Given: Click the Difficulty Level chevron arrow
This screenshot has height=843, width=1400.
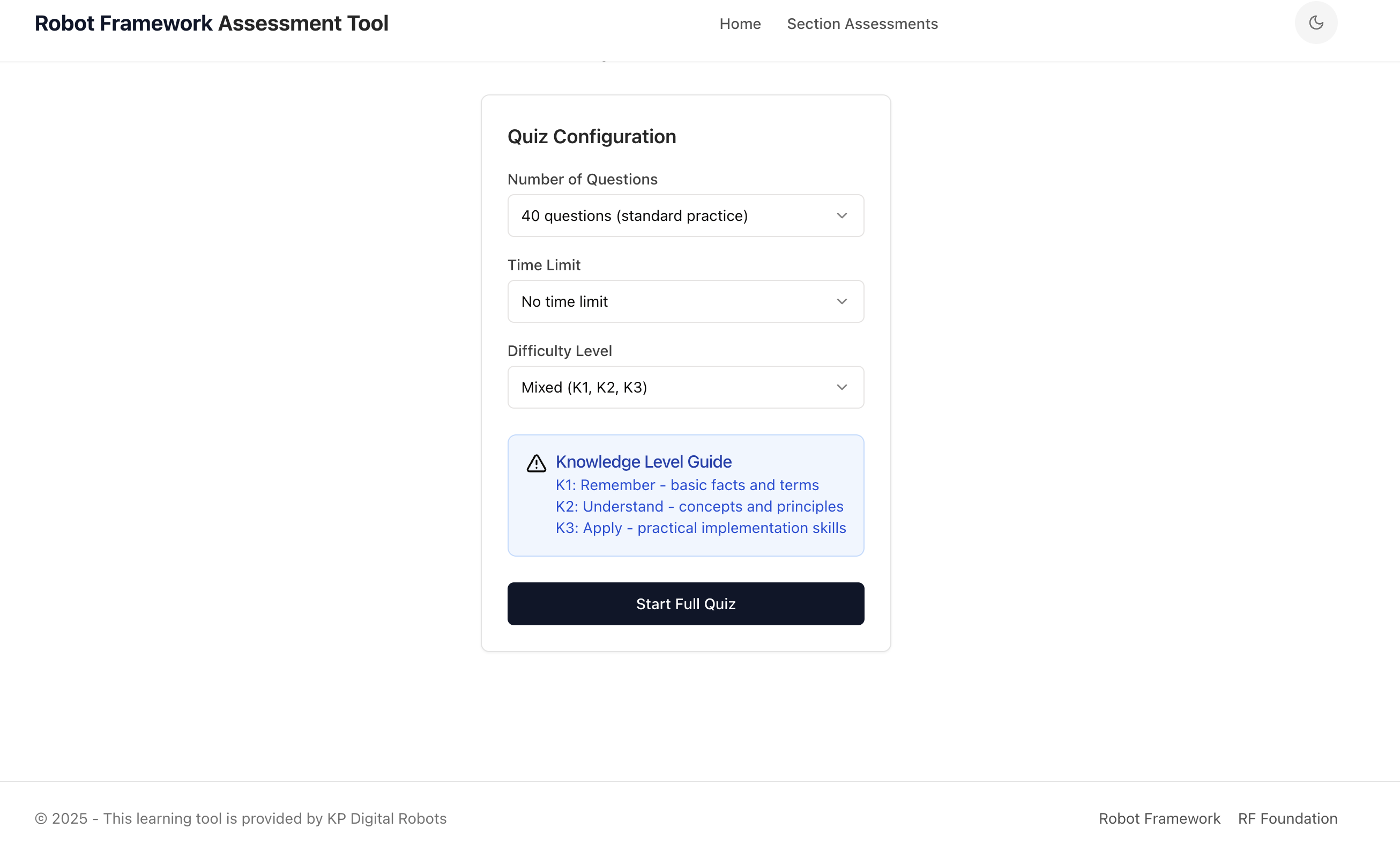Looking at the screenshot, I should [842, 387].
